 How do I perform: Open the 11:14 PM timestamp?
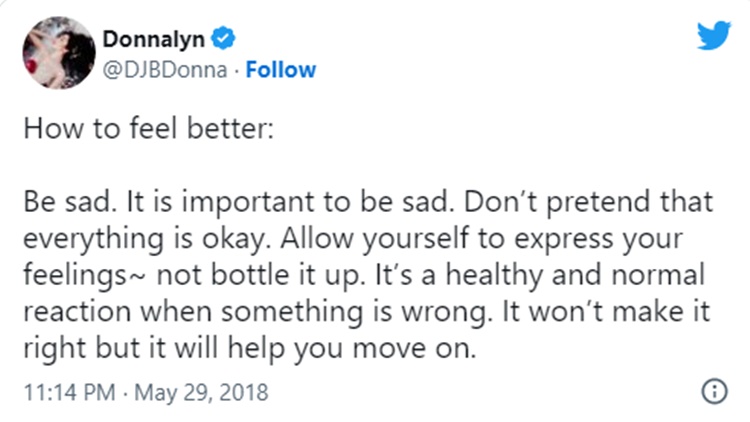(70, 392)
